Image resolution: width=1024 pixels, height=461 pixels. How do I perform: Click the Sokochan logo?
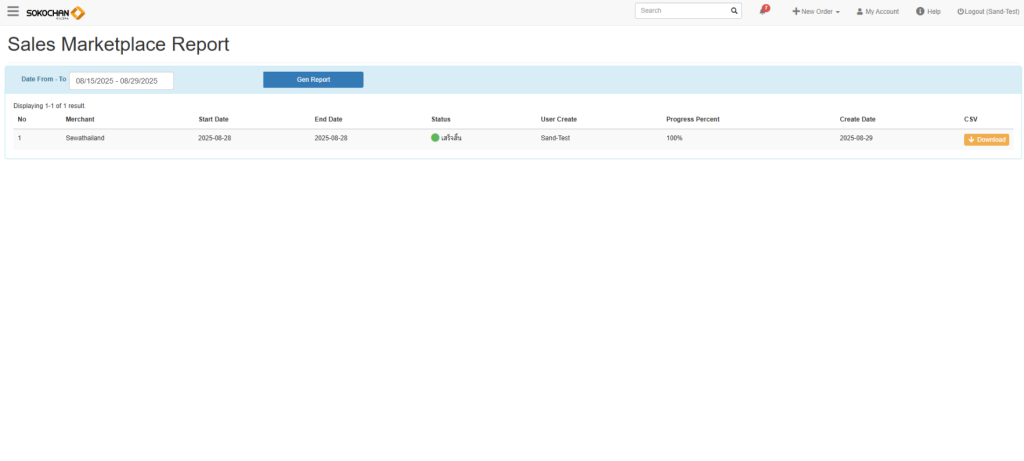55,12
